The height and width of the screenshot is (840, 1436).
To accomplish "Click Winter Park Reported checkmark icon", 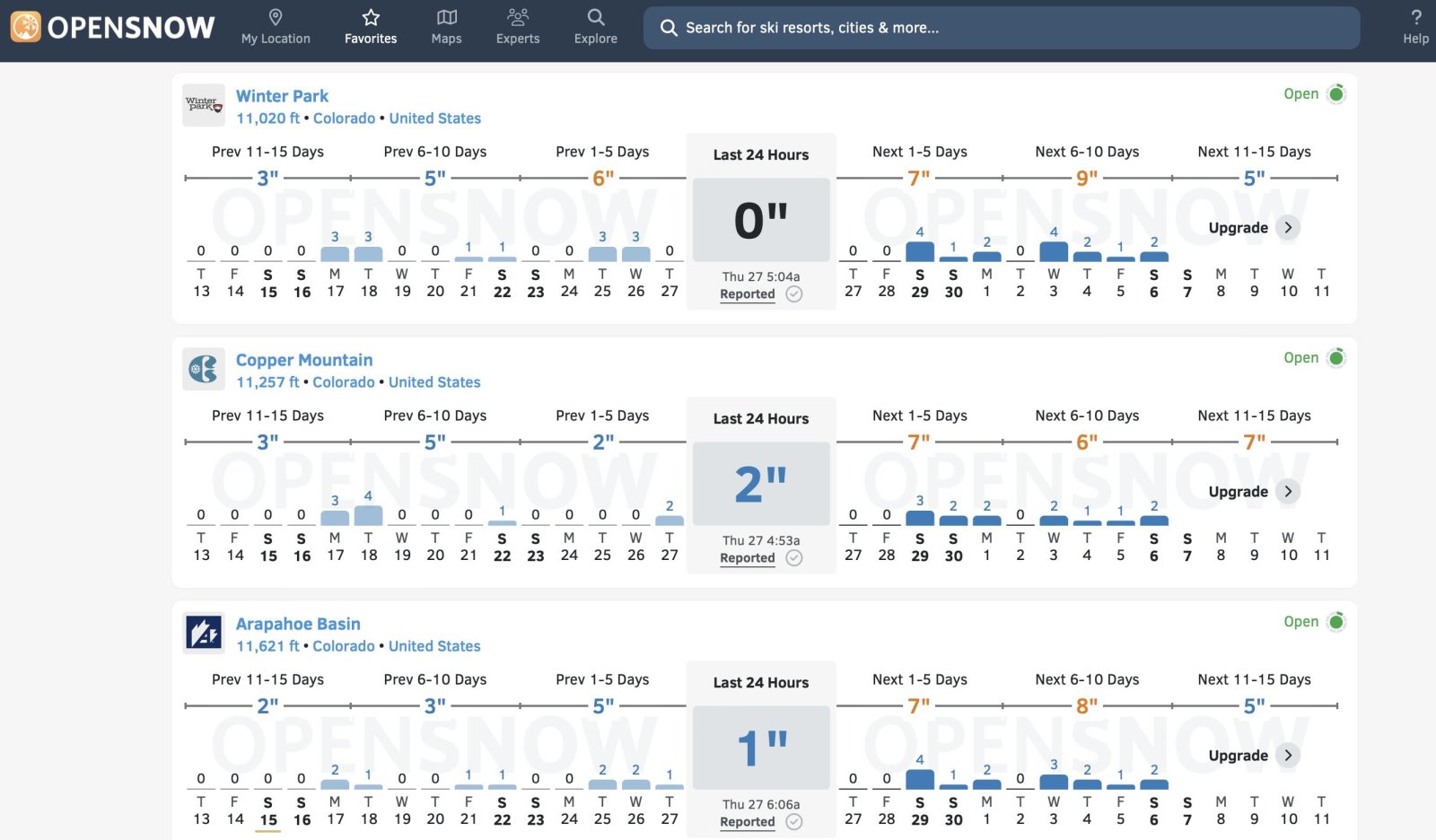I will point(794,294).
